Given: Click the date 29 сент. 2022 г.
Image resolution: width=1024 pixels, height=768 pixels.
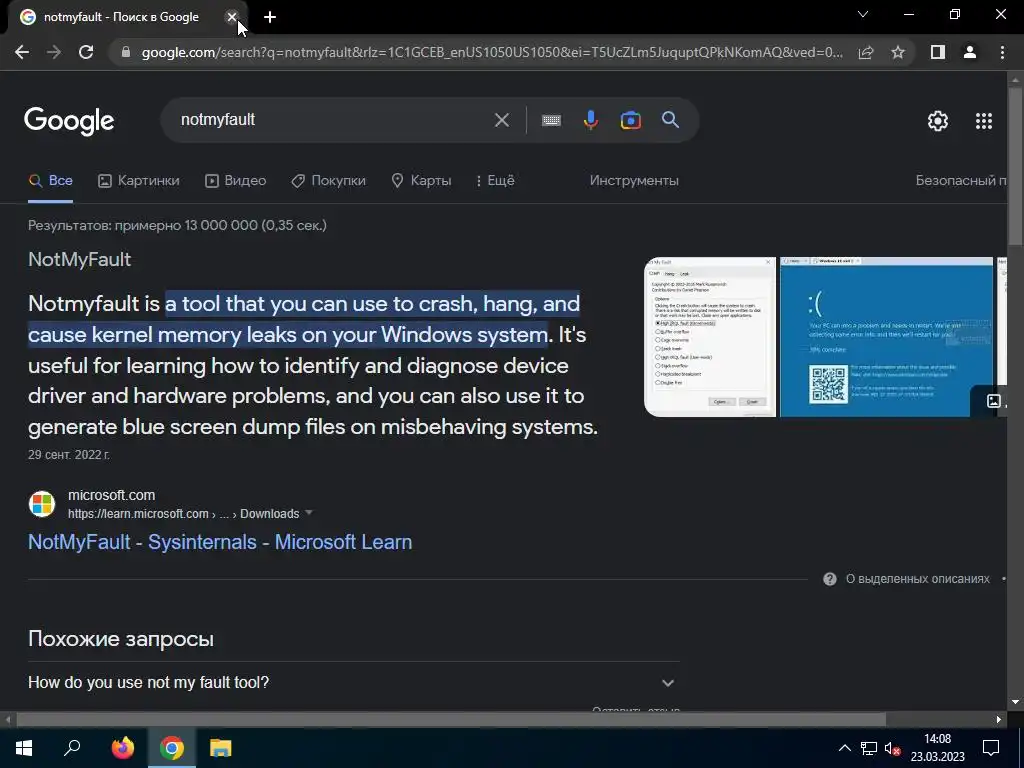Looking at the screenshot, I should 69,455.
